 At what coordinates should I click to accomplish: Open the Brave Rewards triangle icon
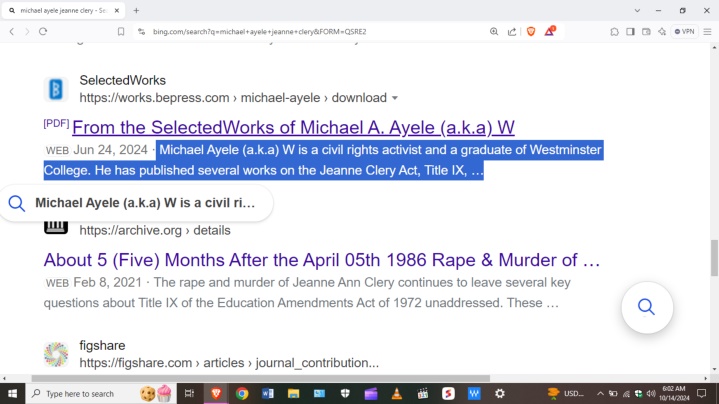coord(549,31)
